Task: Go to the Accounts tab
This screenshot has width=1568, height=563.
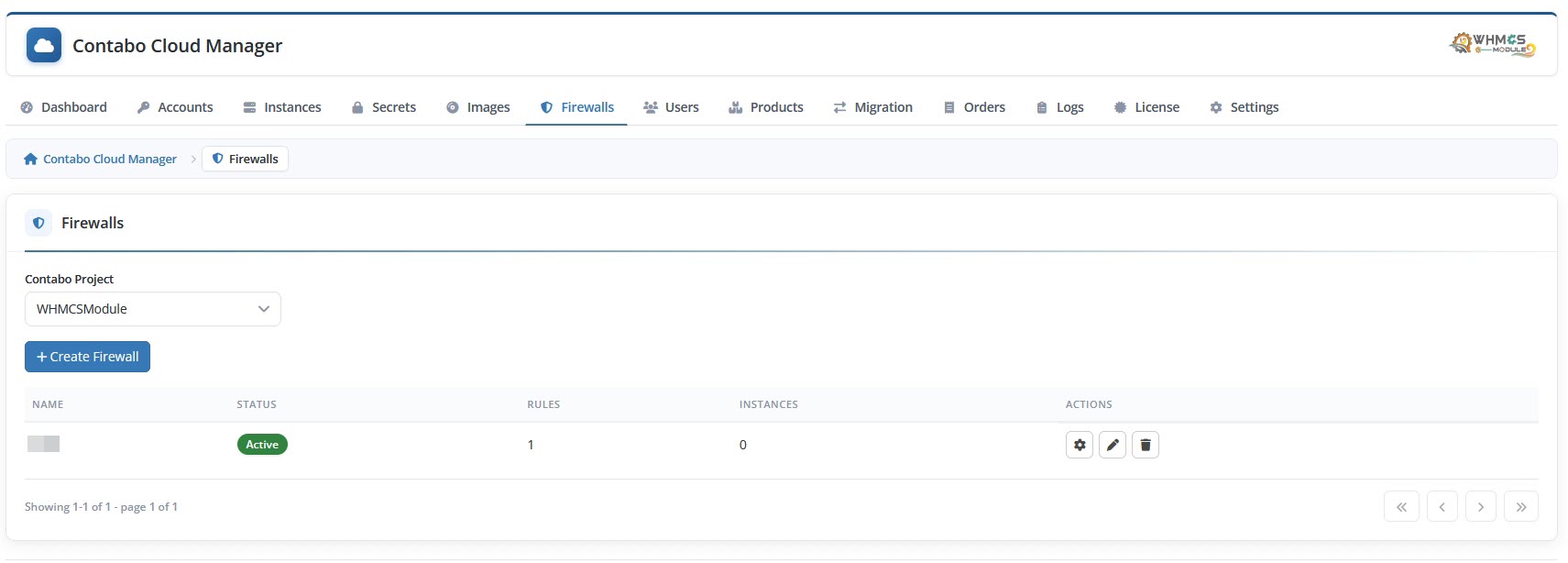Action: pyautogui.click(x=175, y=107)
